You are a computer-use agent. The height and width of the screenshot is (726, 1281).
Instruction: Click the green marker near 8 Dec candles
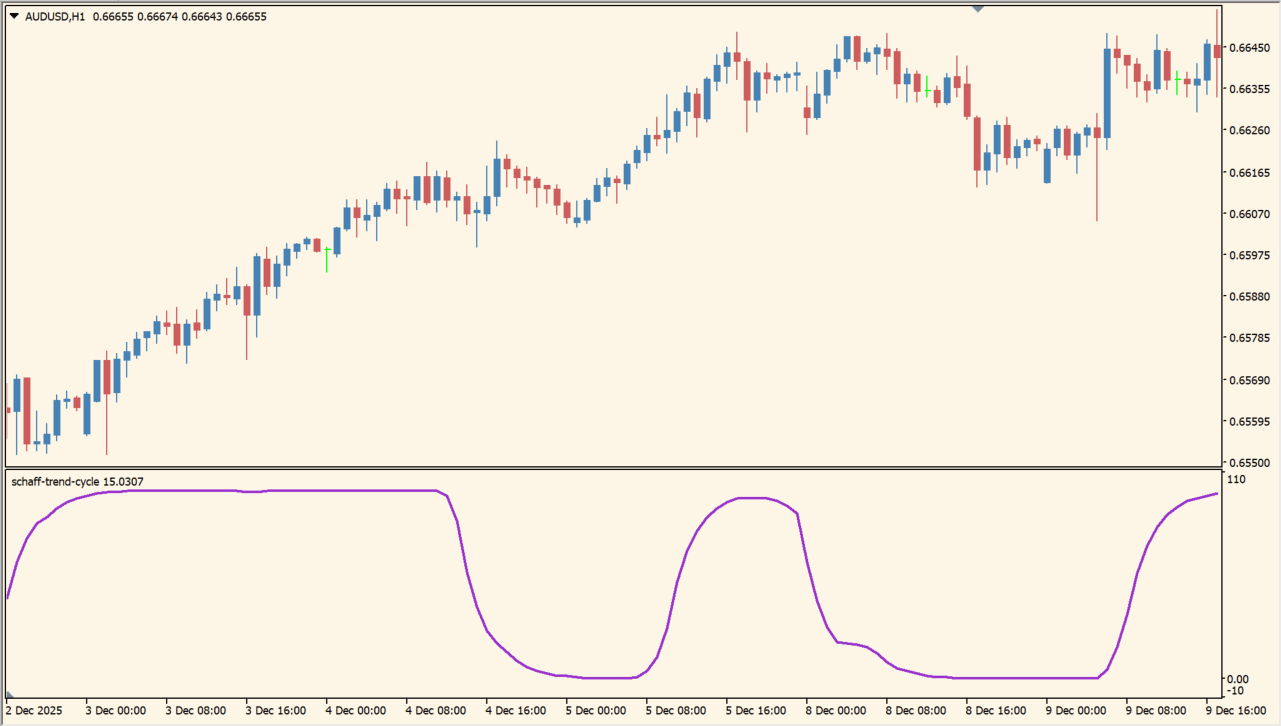click(x=927, y=88)
